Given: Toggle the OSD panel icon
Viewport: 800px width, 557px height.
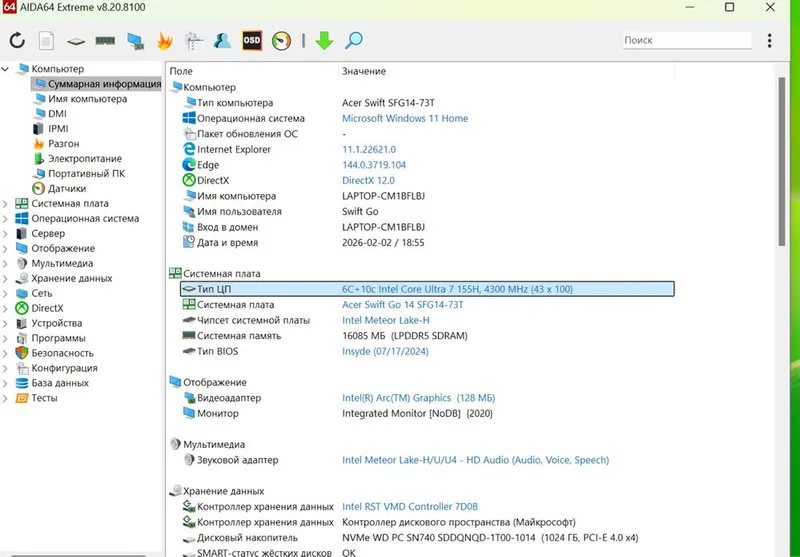Looking at the screenshot, I should click(252, 40).
